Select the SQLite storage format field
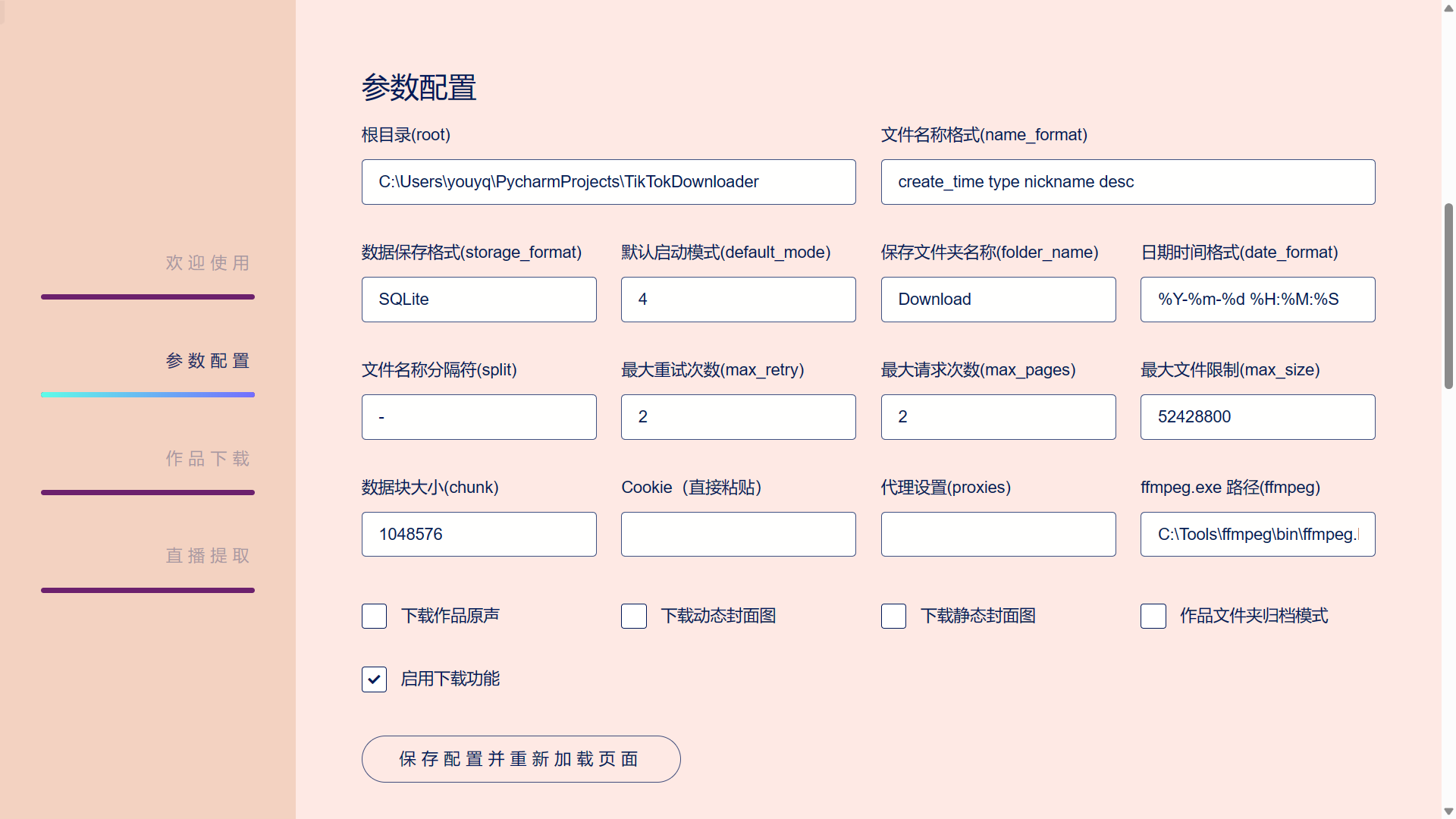Screen dimensions: 1456x819 click(478, 299)
